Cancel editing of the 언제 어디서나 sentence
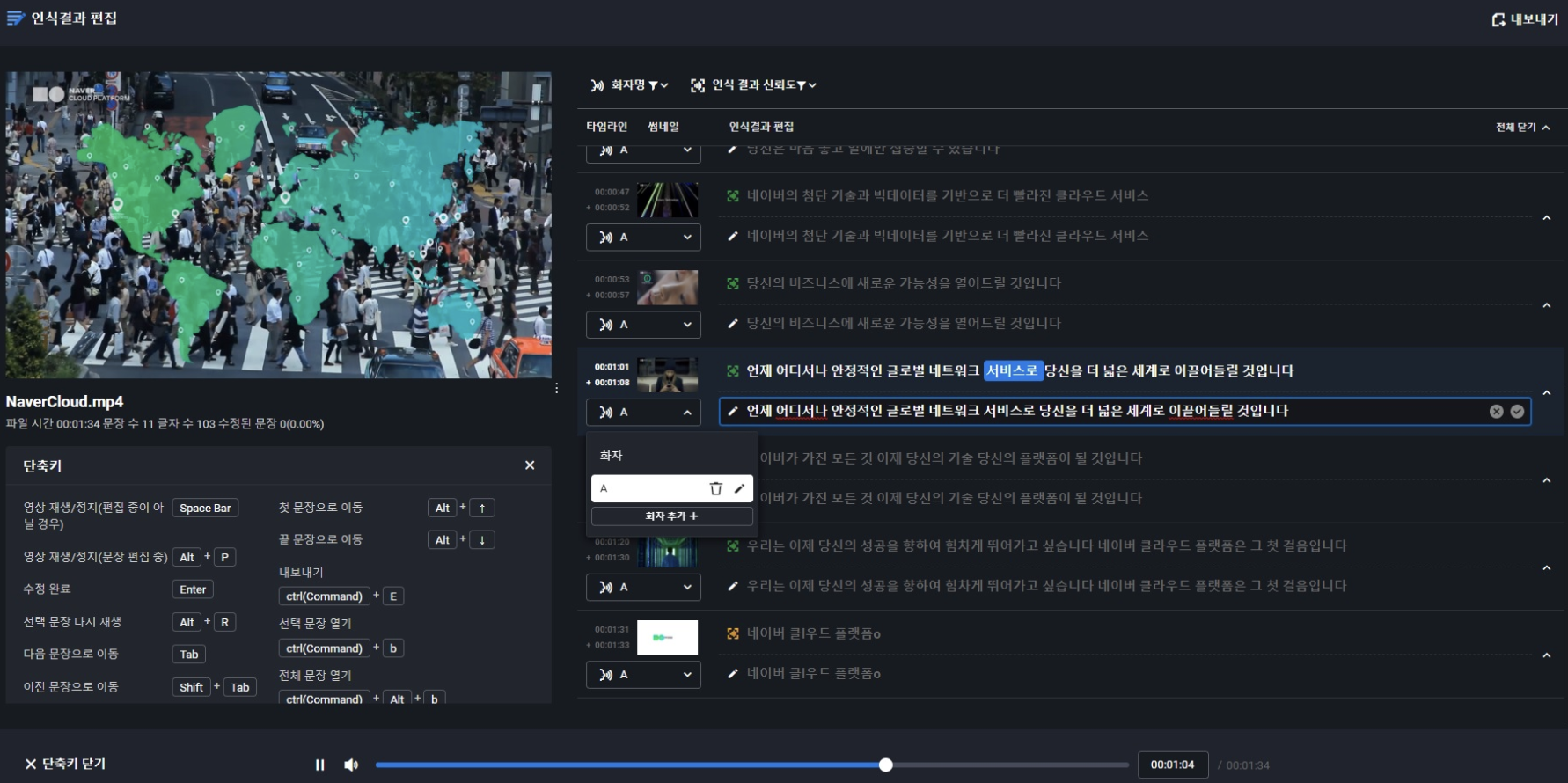Viewport: 1568px width, 783px height. point(1496,412)
